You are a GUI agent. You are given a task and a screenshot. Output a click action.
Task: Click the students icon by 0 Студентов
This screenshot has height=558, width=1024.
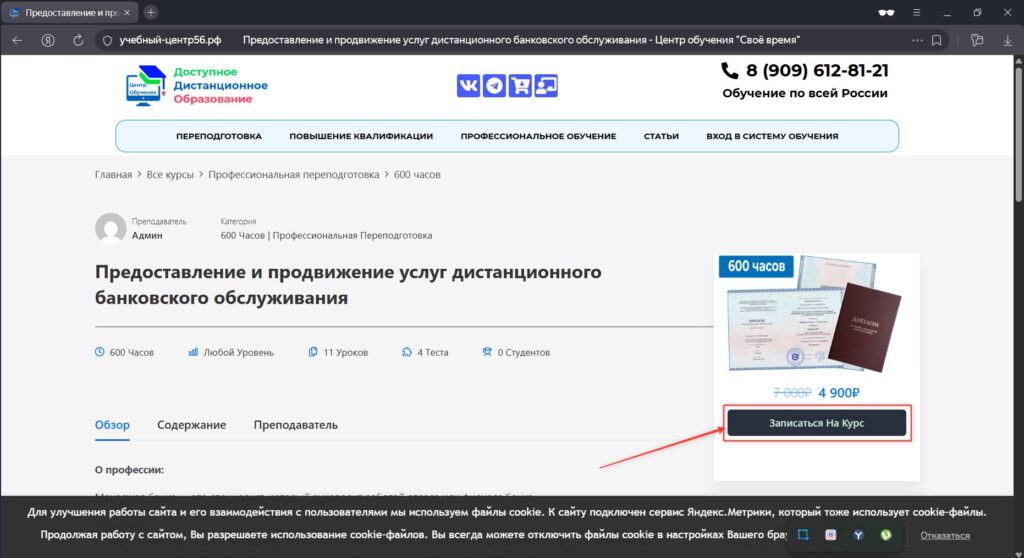coord(487,352)
